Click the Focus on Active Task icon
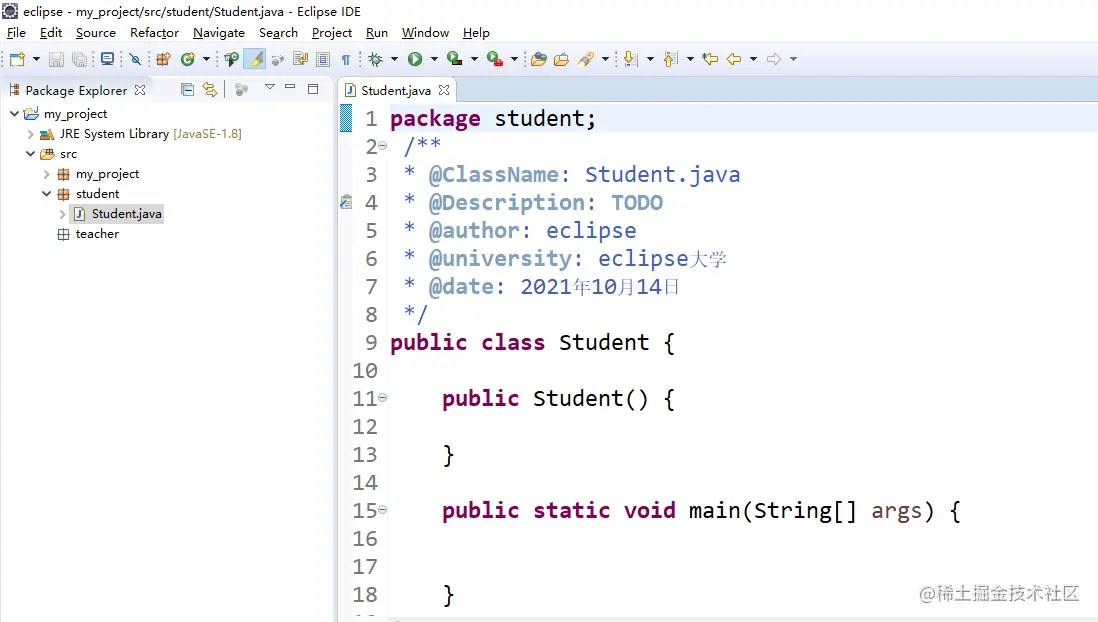 point(242,90)
